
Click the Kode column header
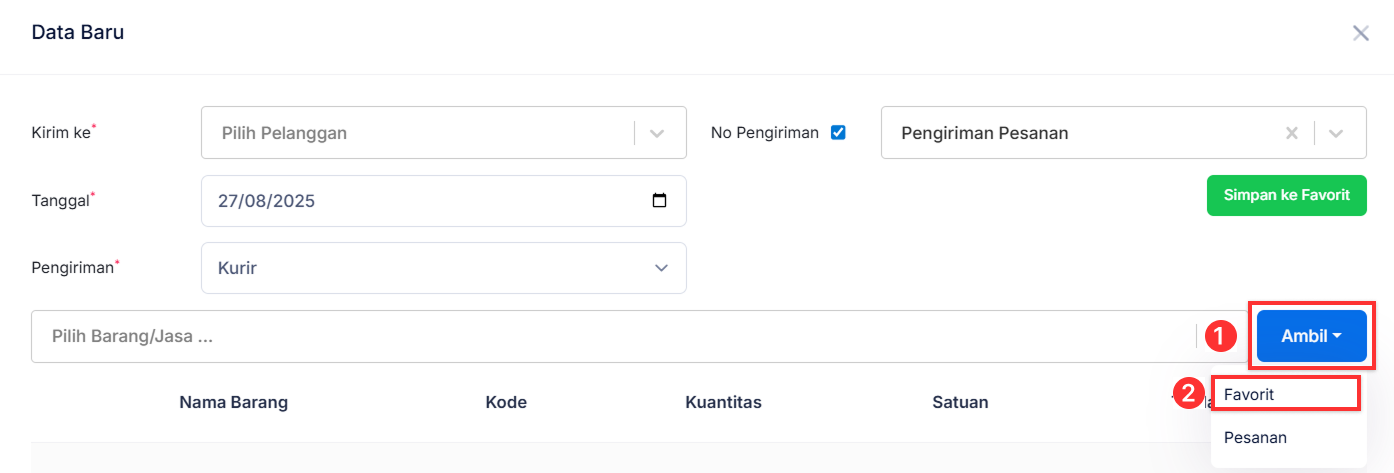506,403
